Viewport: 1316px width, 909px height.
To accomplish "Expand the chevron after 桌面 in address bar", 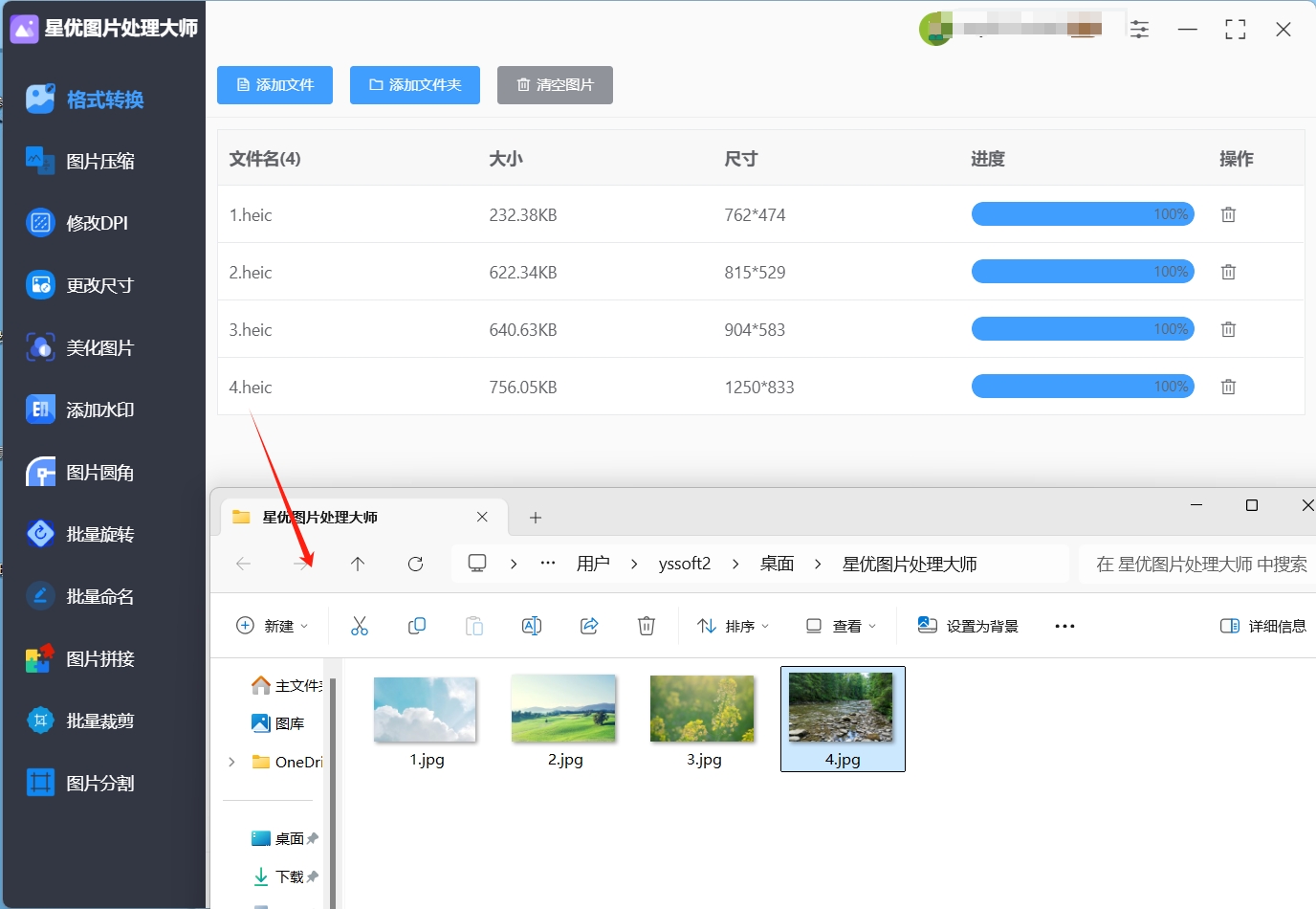I will (818, 564).
